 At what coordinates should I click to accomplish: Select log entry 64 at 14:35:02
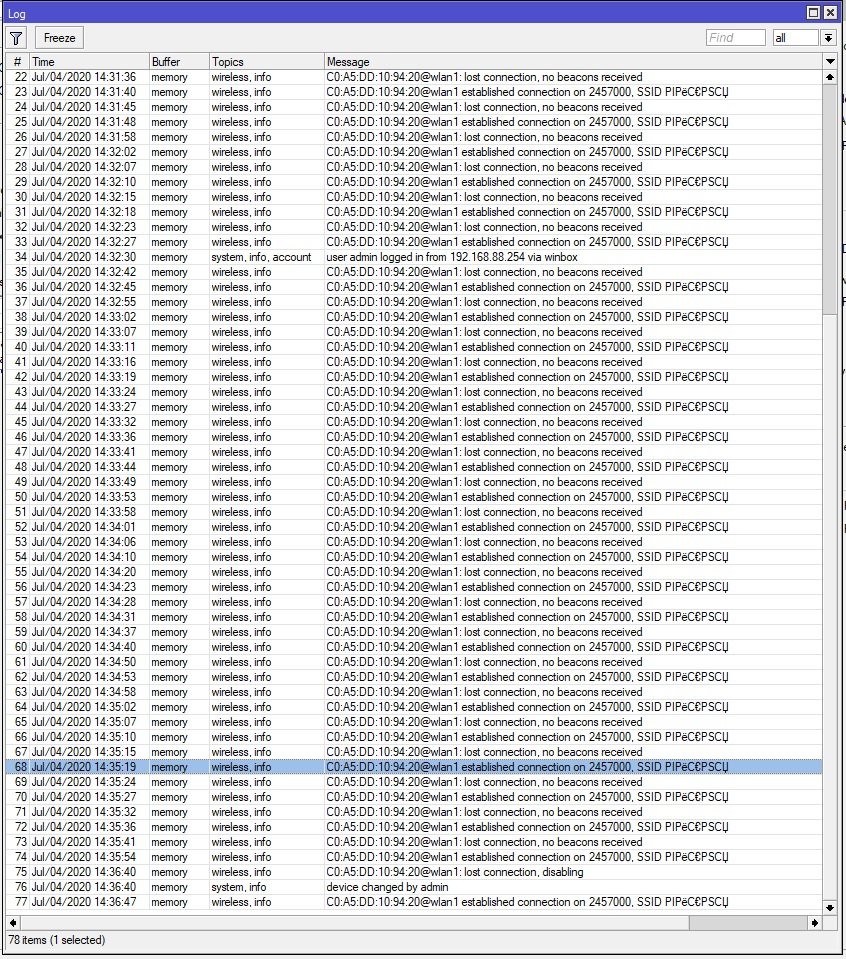coord(414,707)
